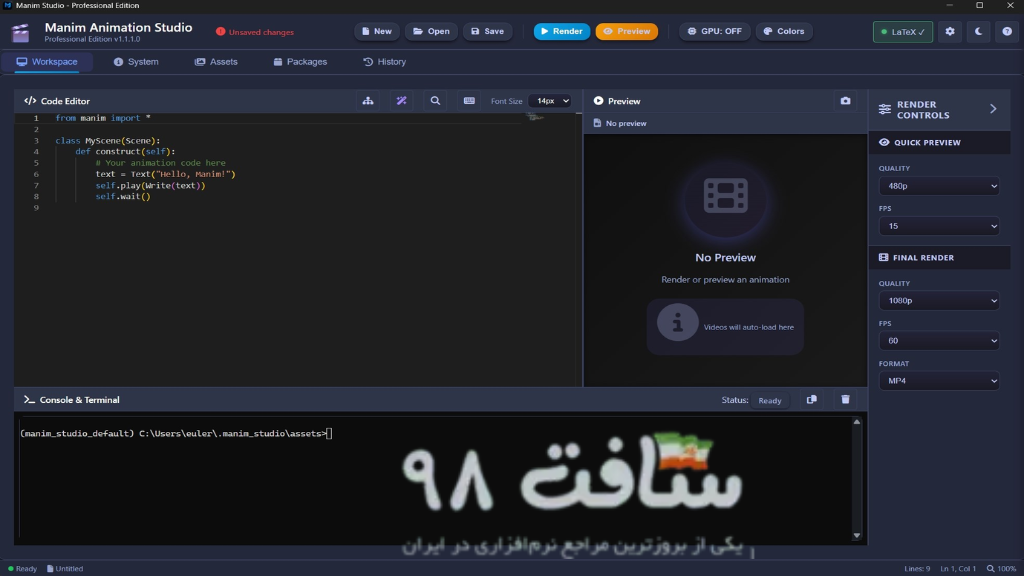The image size is (1024, 576).
Task: Toggle GPU: OFF button
Action: (x=714, y=31)
